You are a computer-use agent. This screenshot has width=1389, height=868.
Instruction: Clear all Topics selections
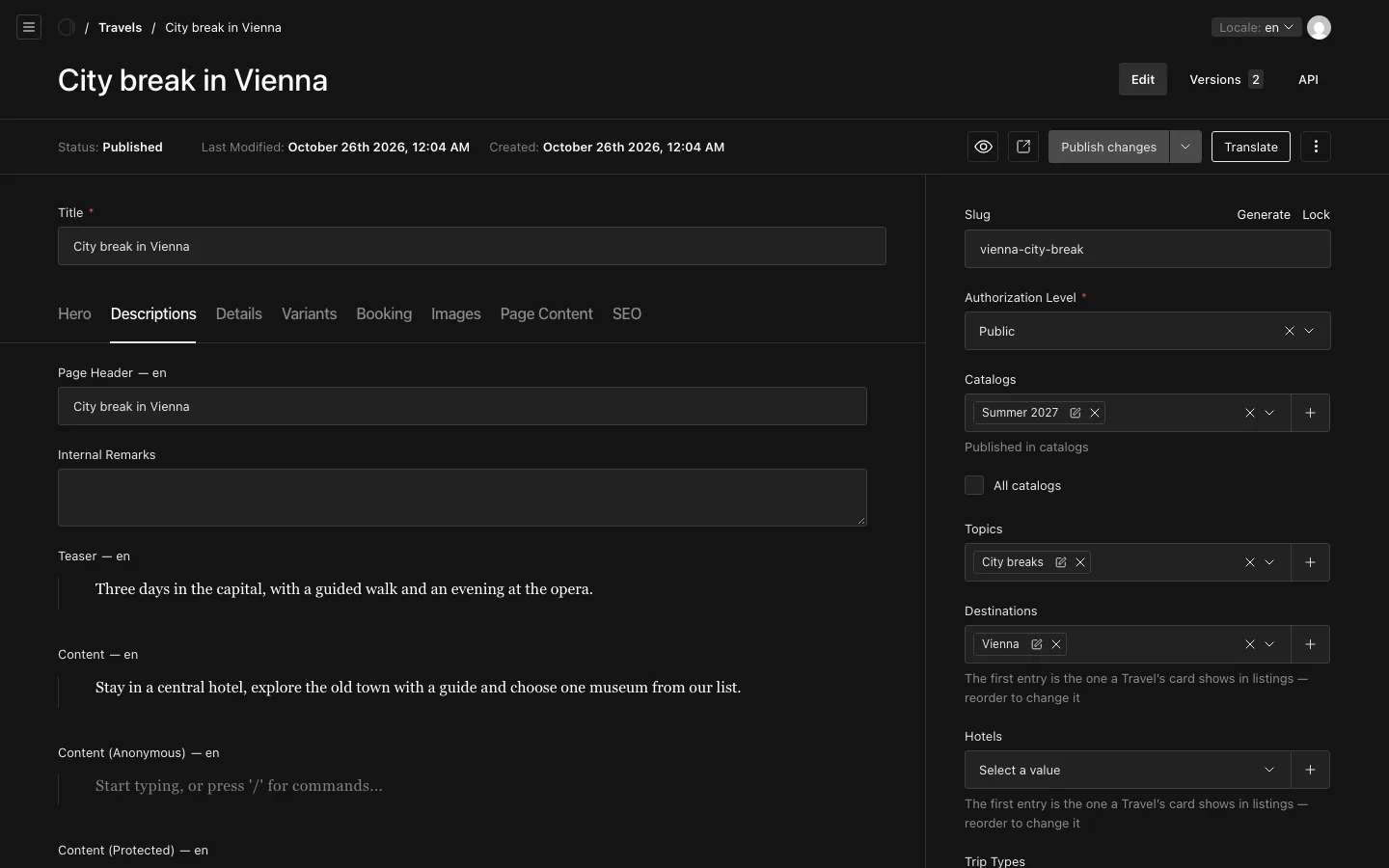tap(1250, 562)
